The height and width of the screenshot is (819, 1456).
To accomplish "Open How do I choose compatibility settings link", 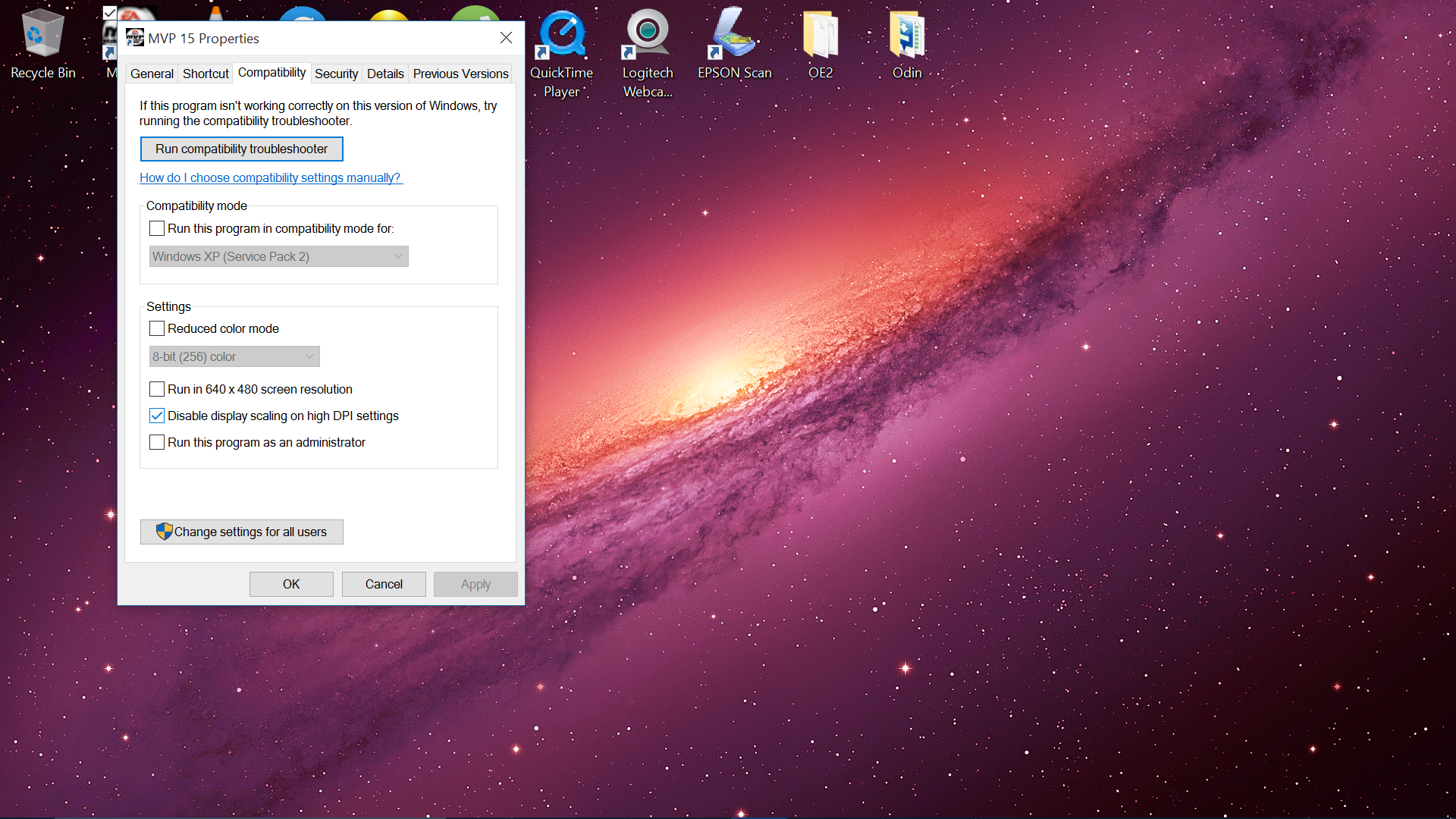I will [x=271, y=177].
